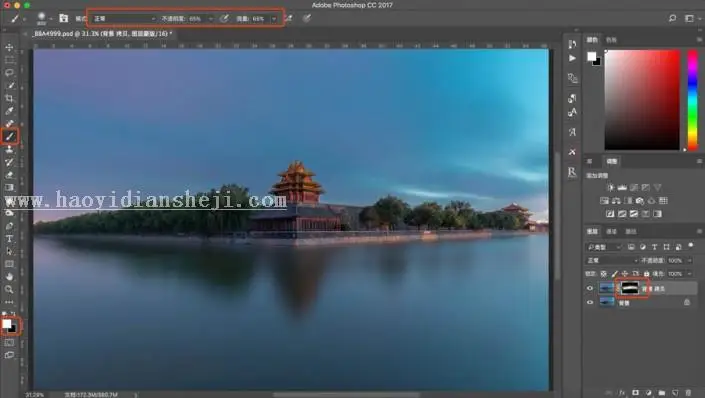Image resolution: width=705 pixels, height=398 pixels.
Task: Expand the brush opacity slider arrow
Action: 210,19
